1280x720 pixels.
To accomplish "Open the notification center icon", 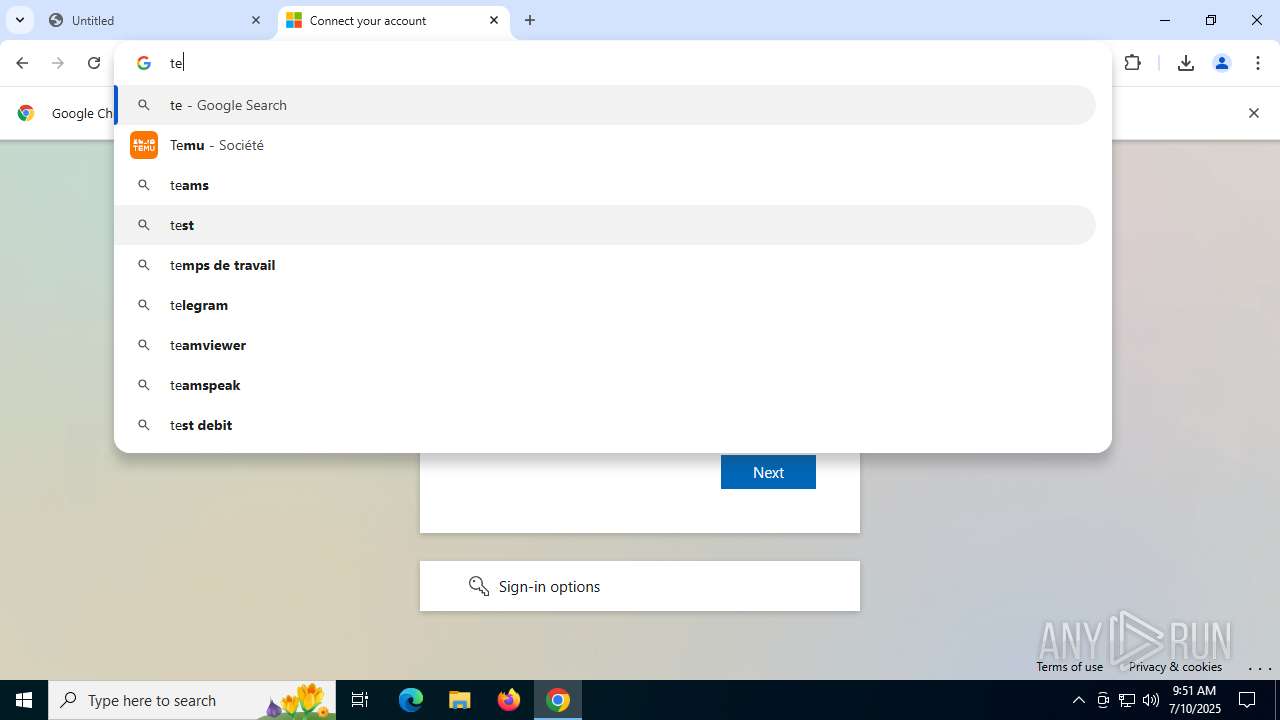I will [1247, 700].
